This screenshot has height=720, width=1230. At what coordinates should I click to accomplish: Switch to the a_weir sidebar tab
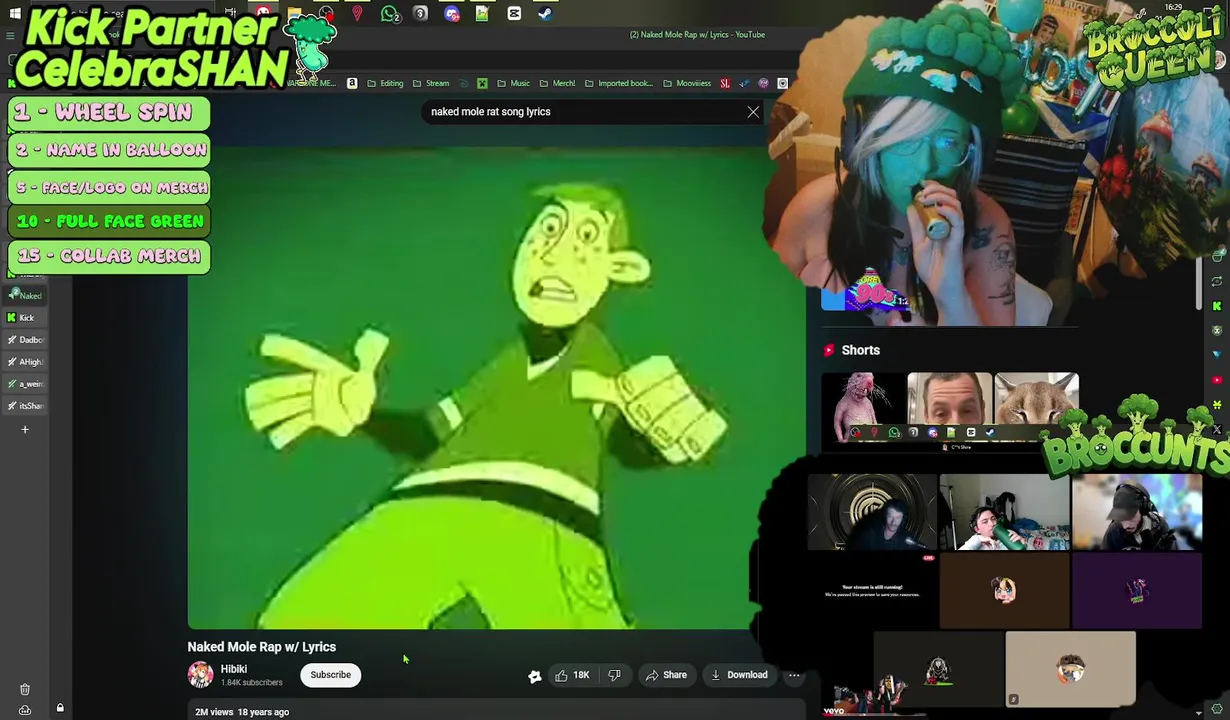pos(25,384)
